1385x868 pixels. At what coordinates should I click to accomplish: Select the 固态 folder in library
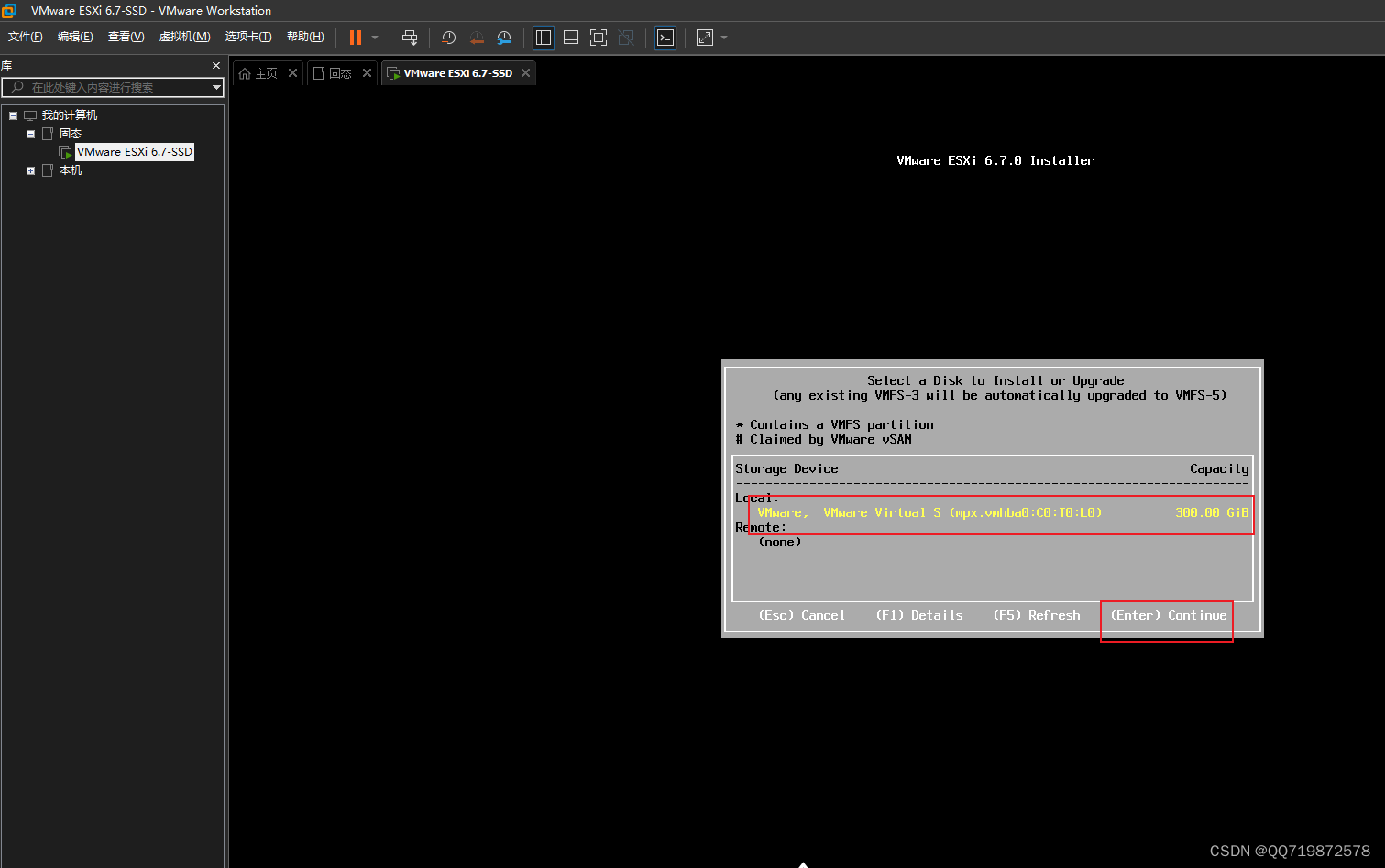click(71, 134)
